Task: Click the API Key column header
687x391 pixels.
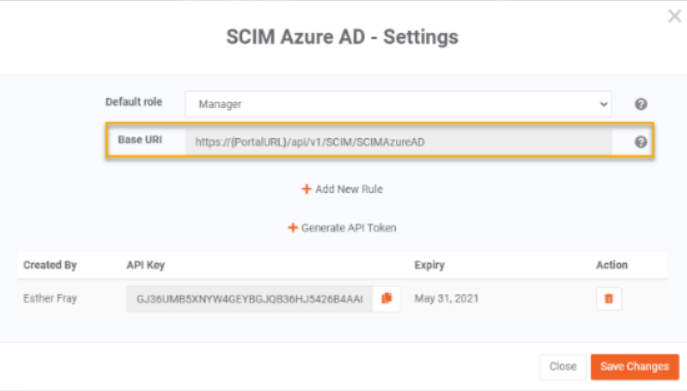Action: pos(145,265)
